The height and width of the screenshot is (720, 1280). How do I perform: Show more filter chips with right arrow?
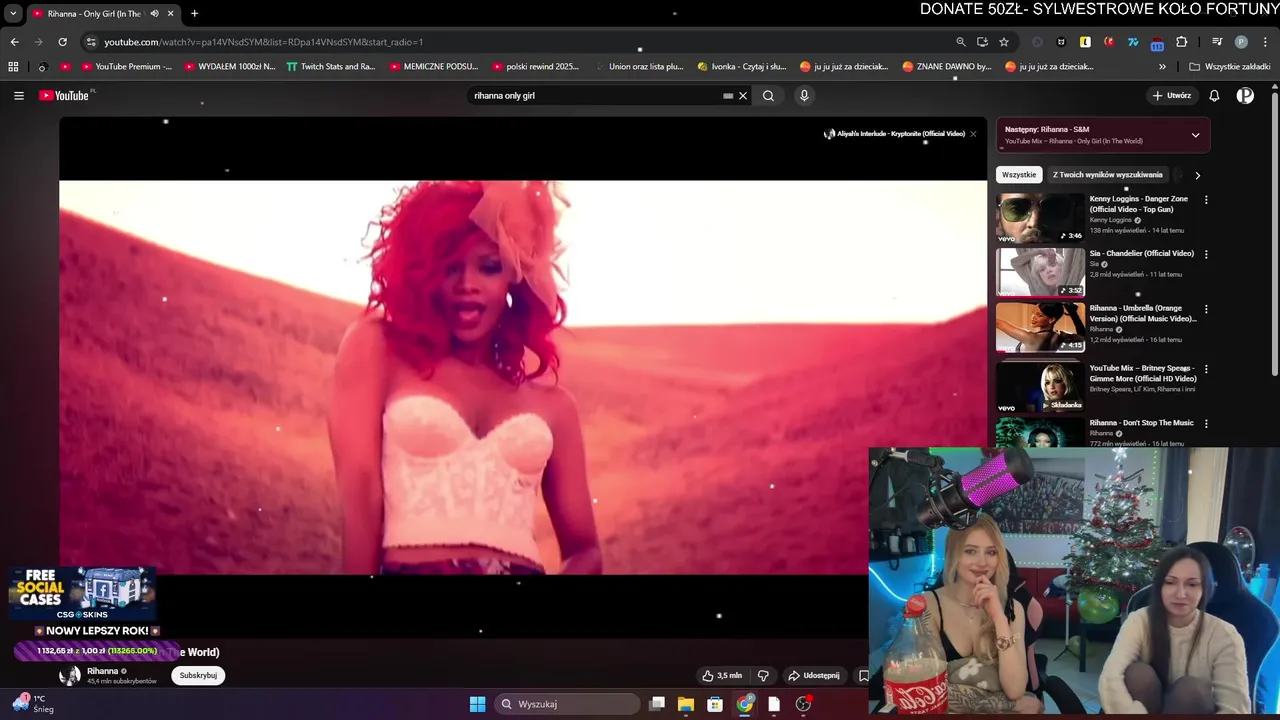1197,175
